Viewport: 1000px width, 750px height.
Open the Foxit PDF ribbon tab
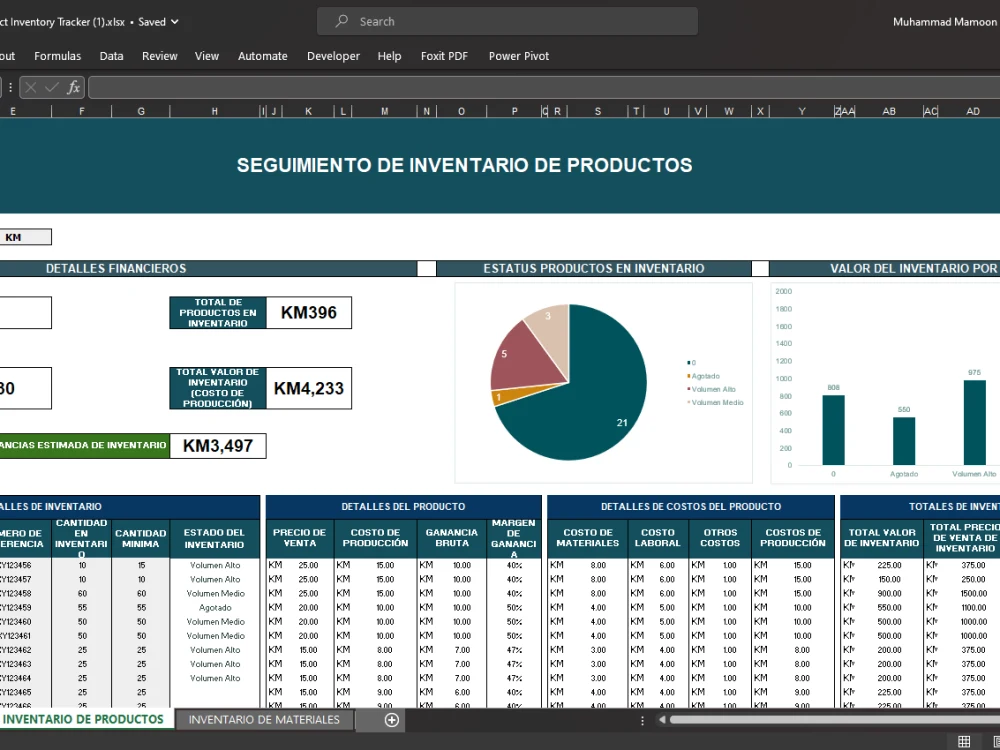(444, 56)
